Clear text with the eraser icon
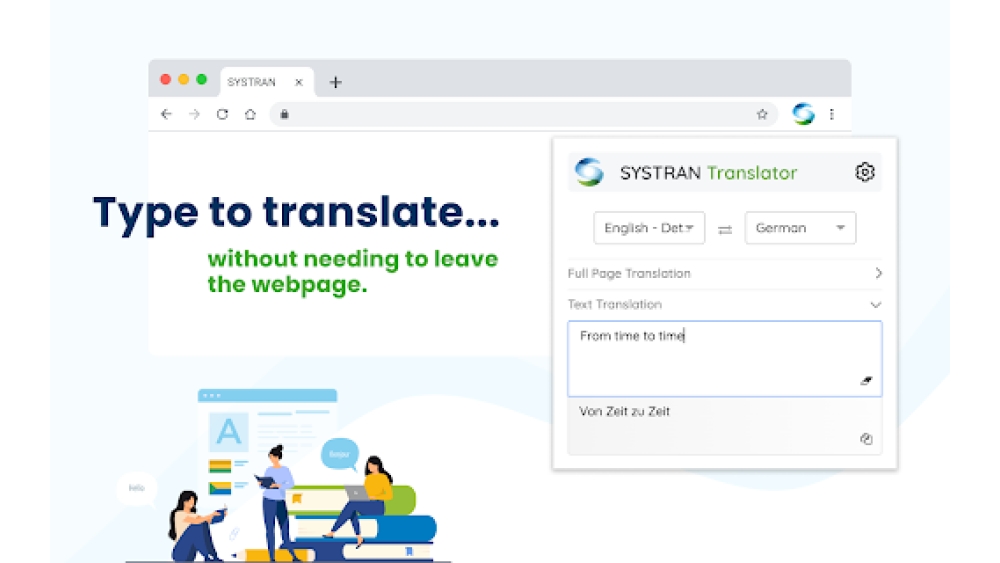The height and width of the screenshot is (563, 1000). click(866, 381)
